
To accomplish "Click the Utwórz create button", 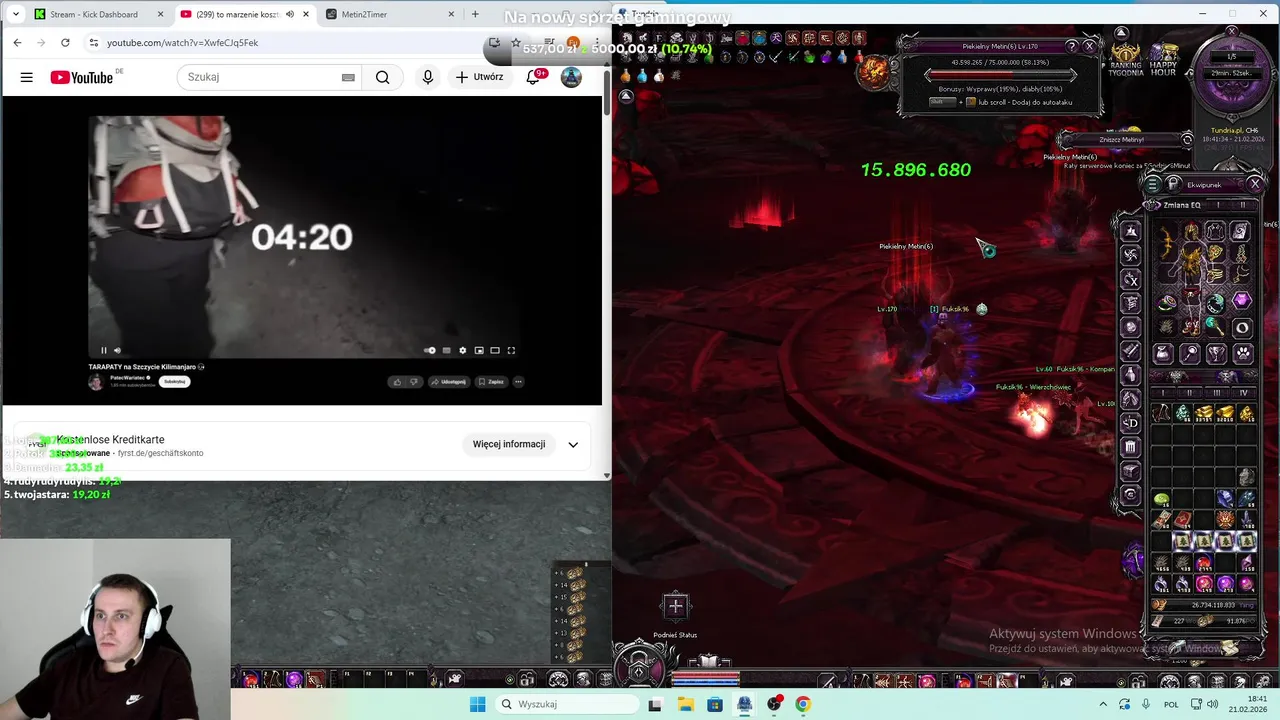I will point(479,77).
